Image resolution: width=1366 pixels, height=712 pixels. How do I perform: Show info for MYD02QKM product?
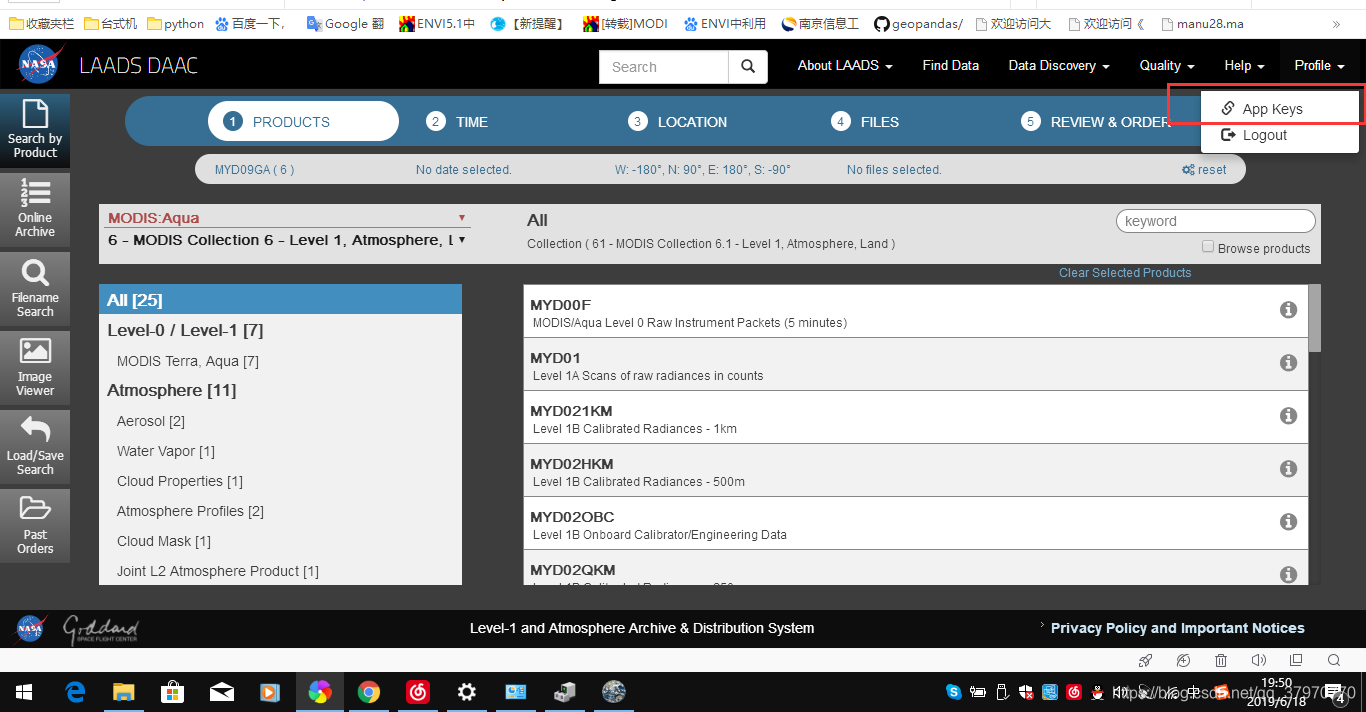[1288, 575]
